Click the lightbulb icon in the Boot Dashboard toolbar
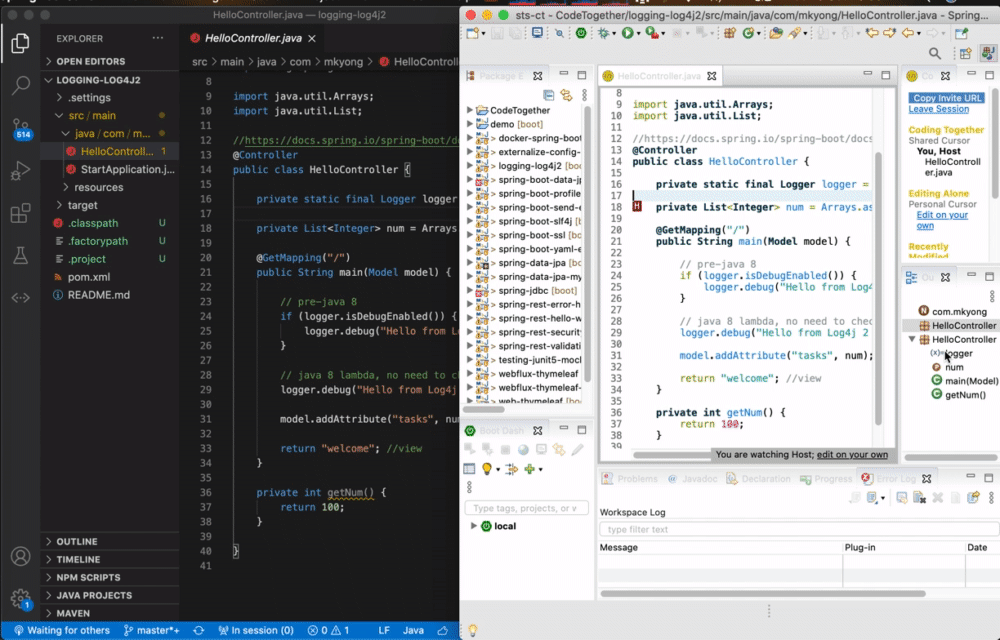1000x640 pixels. (x=487, y=469)
